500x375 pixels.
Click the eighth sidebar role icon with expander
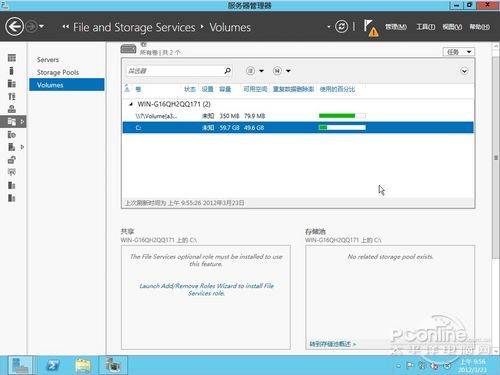pos(12,147)
